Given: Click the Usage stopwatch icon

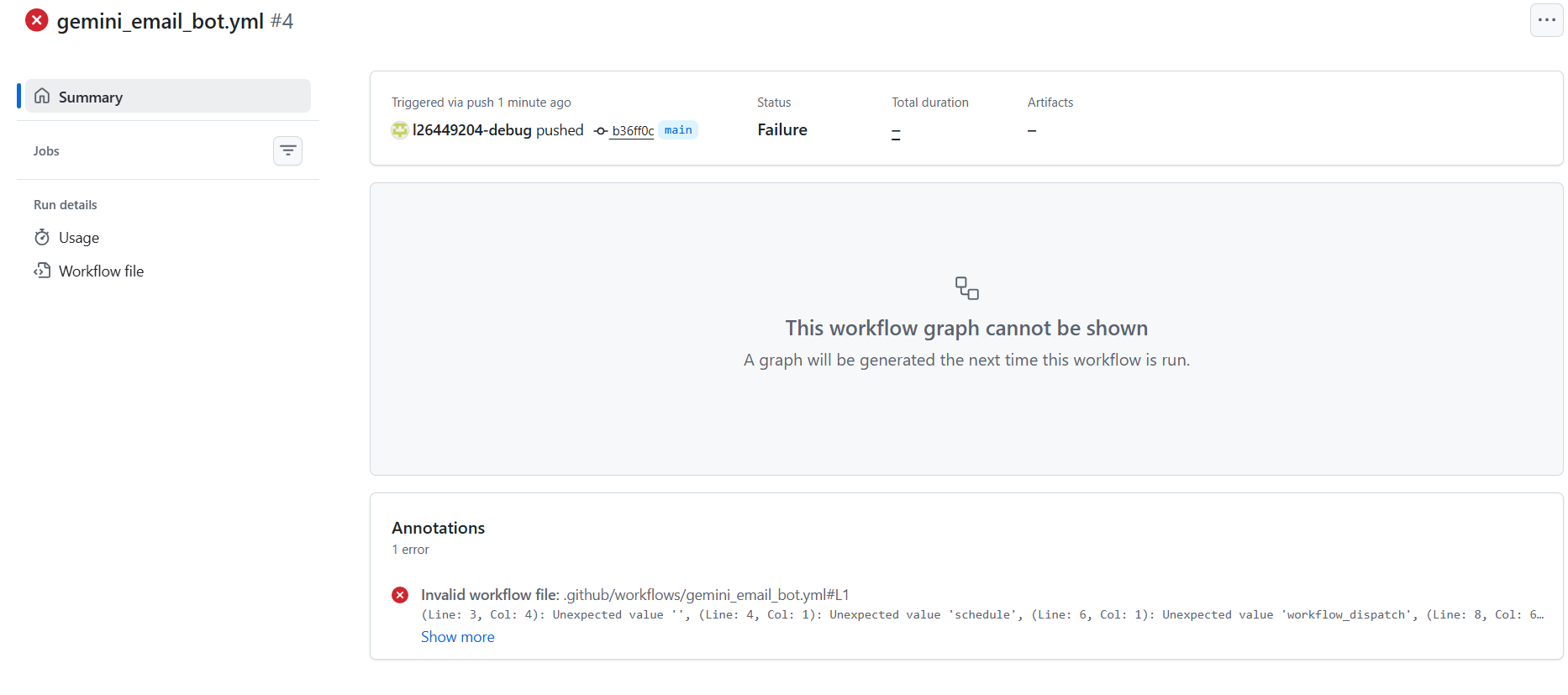Looking at the screenshot, I should 42,238.
